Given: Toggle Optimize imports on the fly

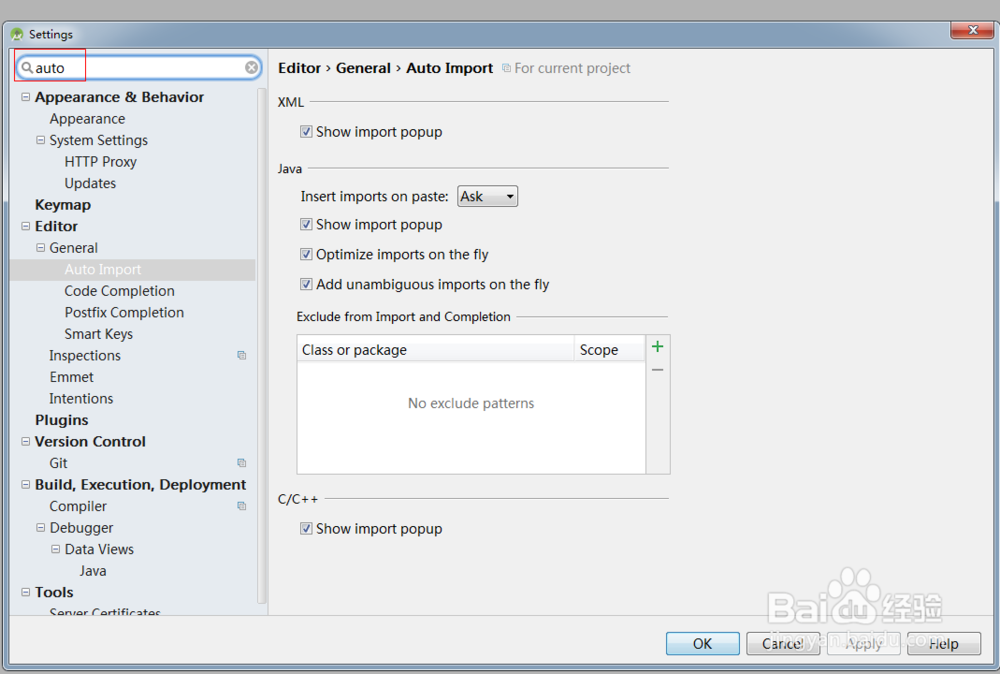Looking at the screenshot, I should 306,254.
